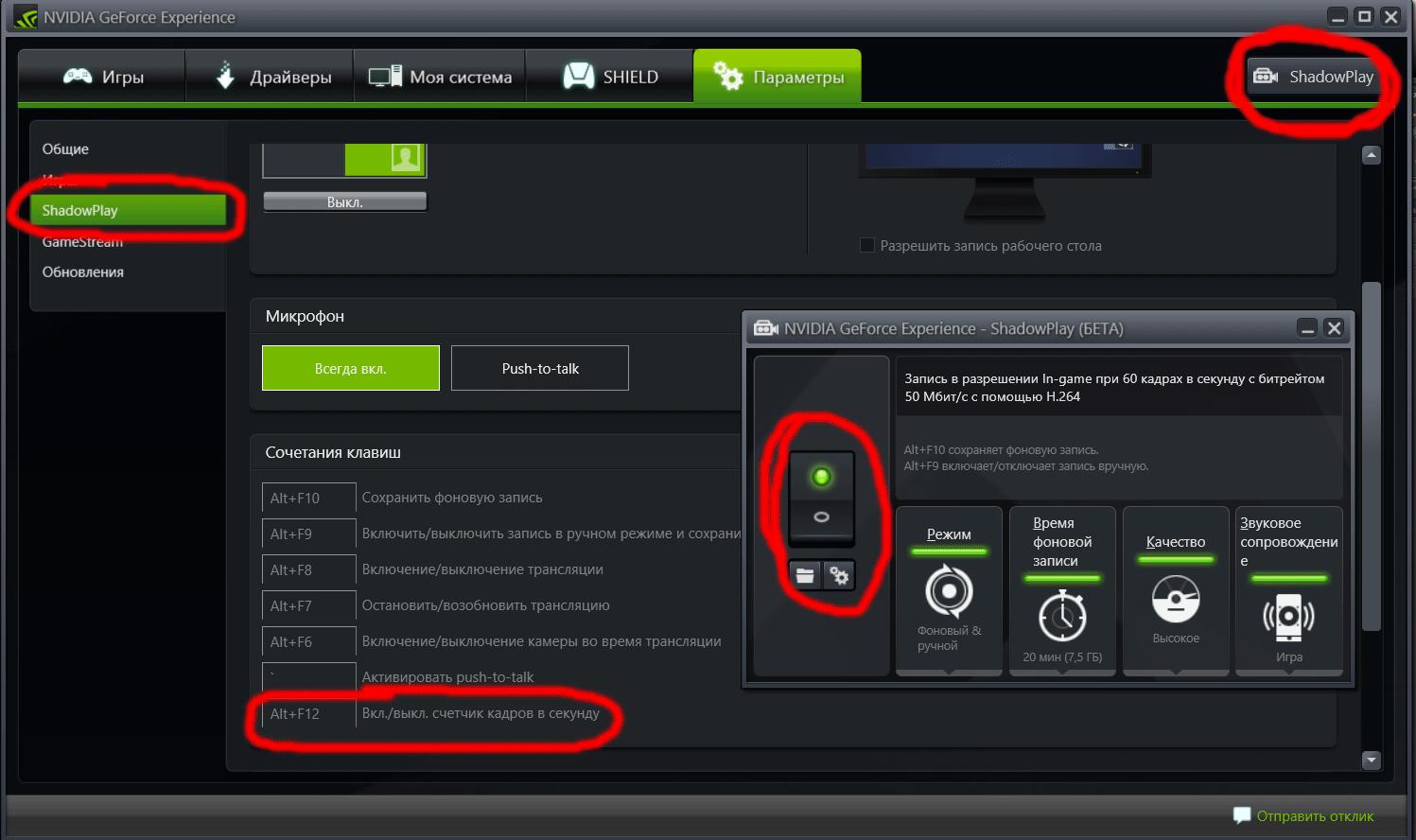The image size is (1416, 840).
Task: Click the download arrow icon on Драйверы tab
Action: 225,76
